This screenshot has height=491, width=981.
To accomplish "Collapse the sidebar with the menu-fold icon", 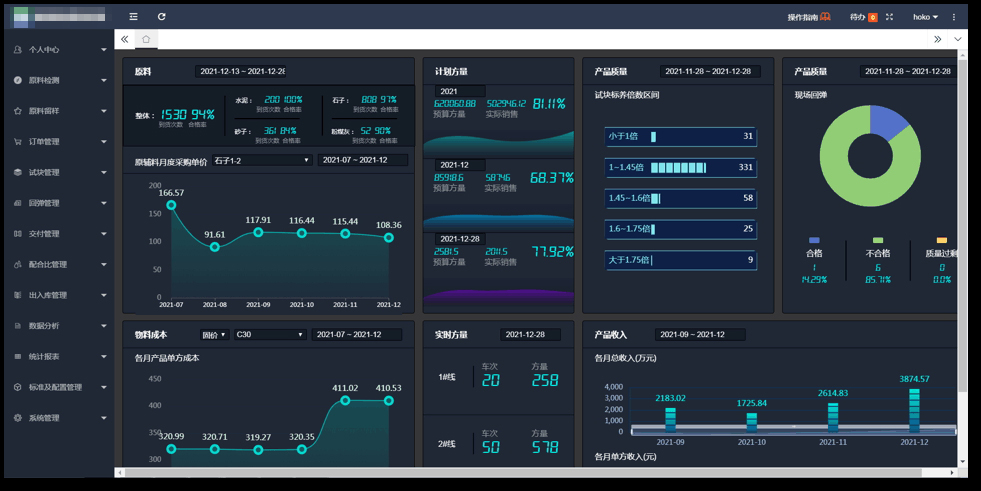I will coord(133,17).
